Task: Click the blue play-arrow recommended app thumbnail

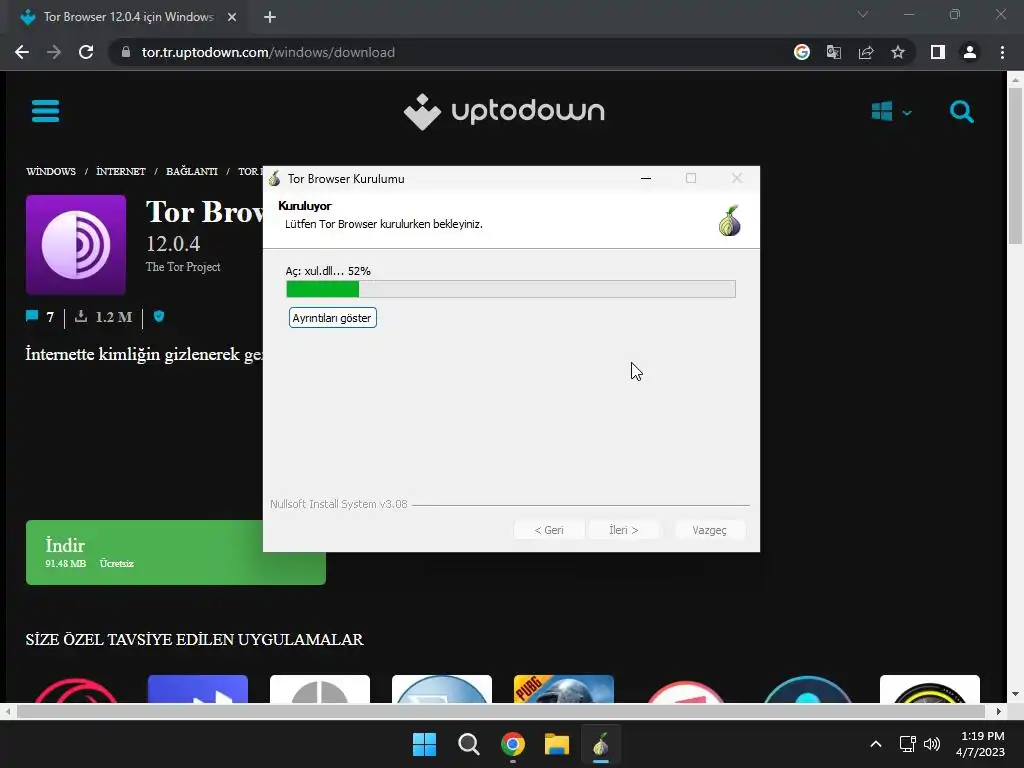Action: 198,689
